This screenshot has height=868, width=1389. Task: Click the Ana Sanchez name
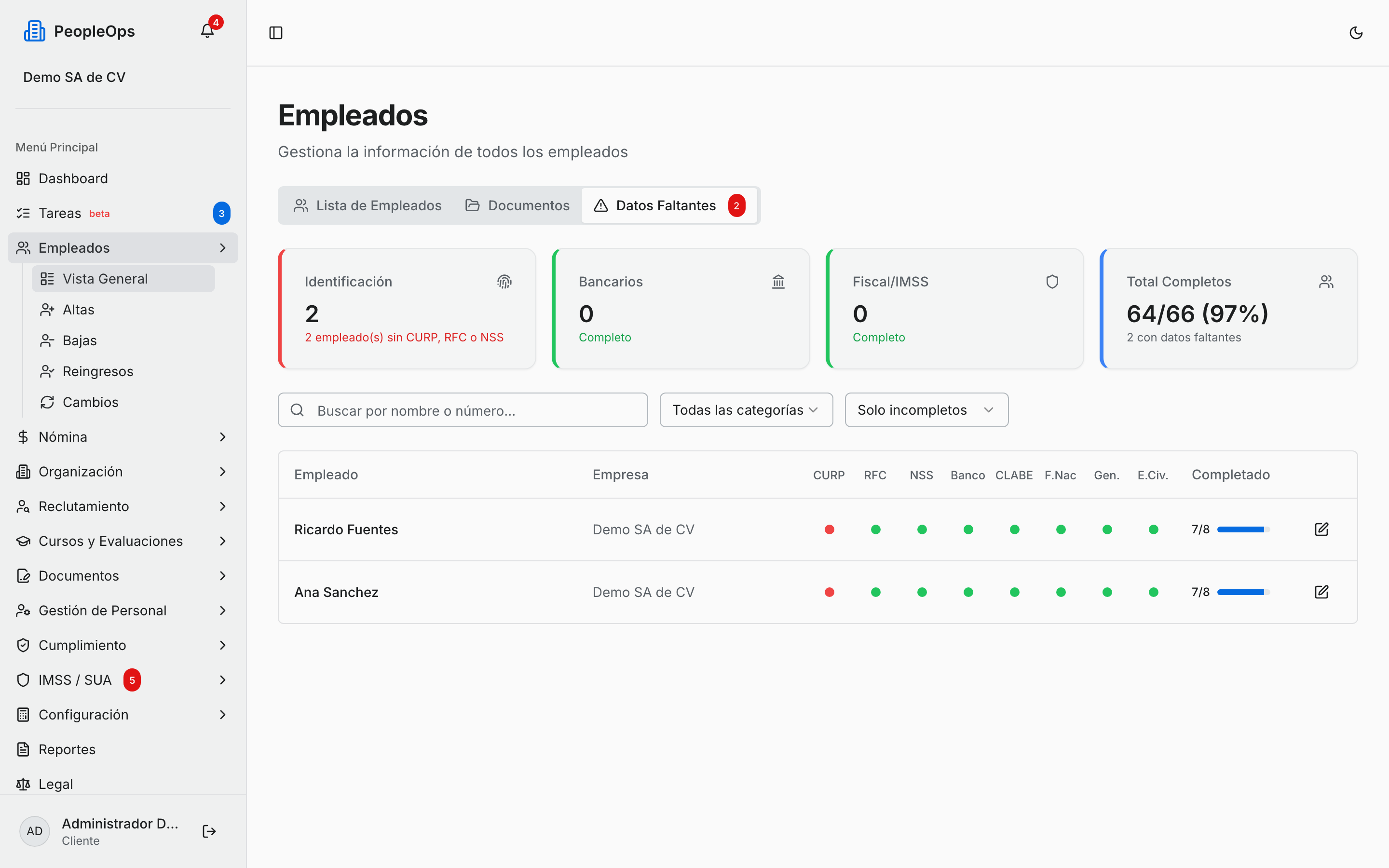point(336,592)
